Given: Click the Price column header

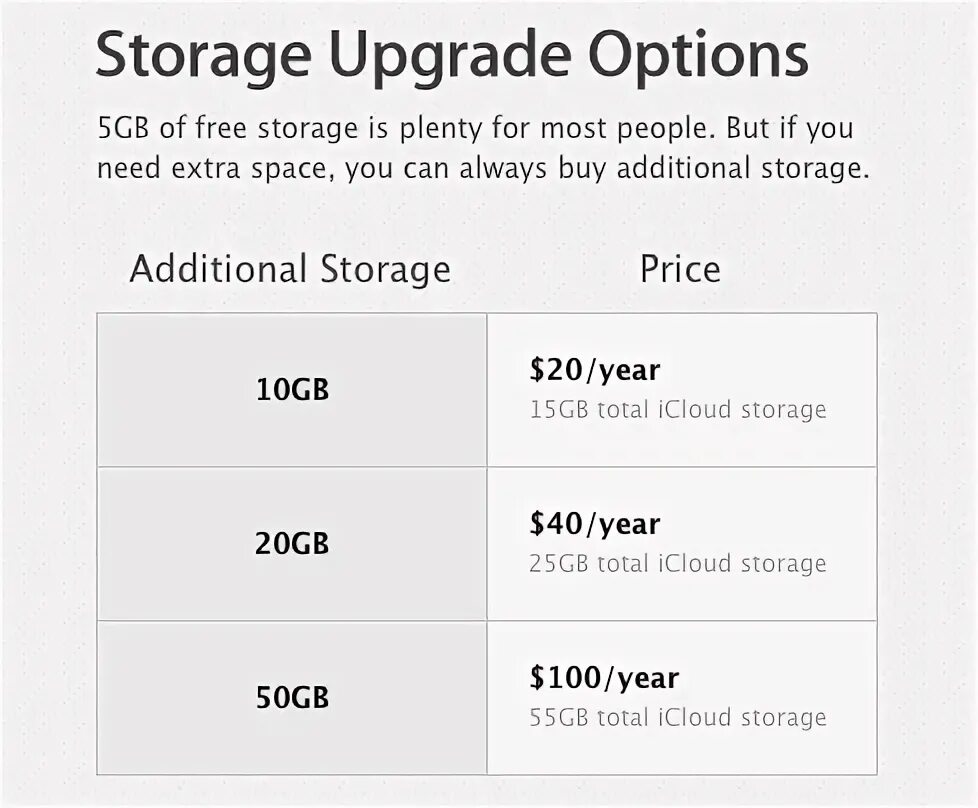Looking at the screenshot, I should (680, 269).
